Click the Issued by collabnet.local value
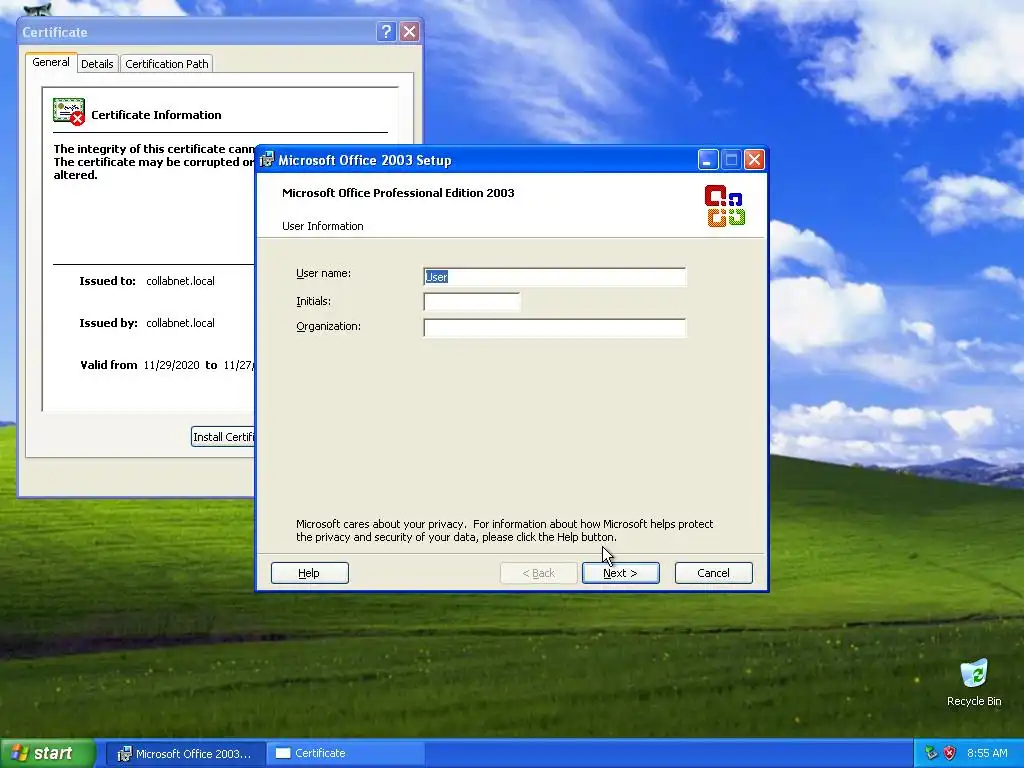Image resolution: width=1024 pixels, height=768 pixels. tap(180, 323)
